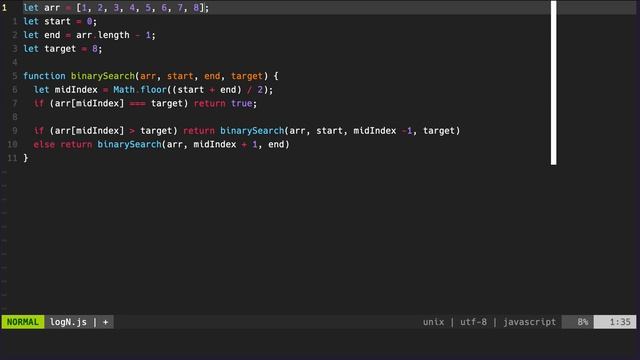Click the 'unix' file format indicator
The width and height of the screenshot is (640, 360).
coord(433,322)
